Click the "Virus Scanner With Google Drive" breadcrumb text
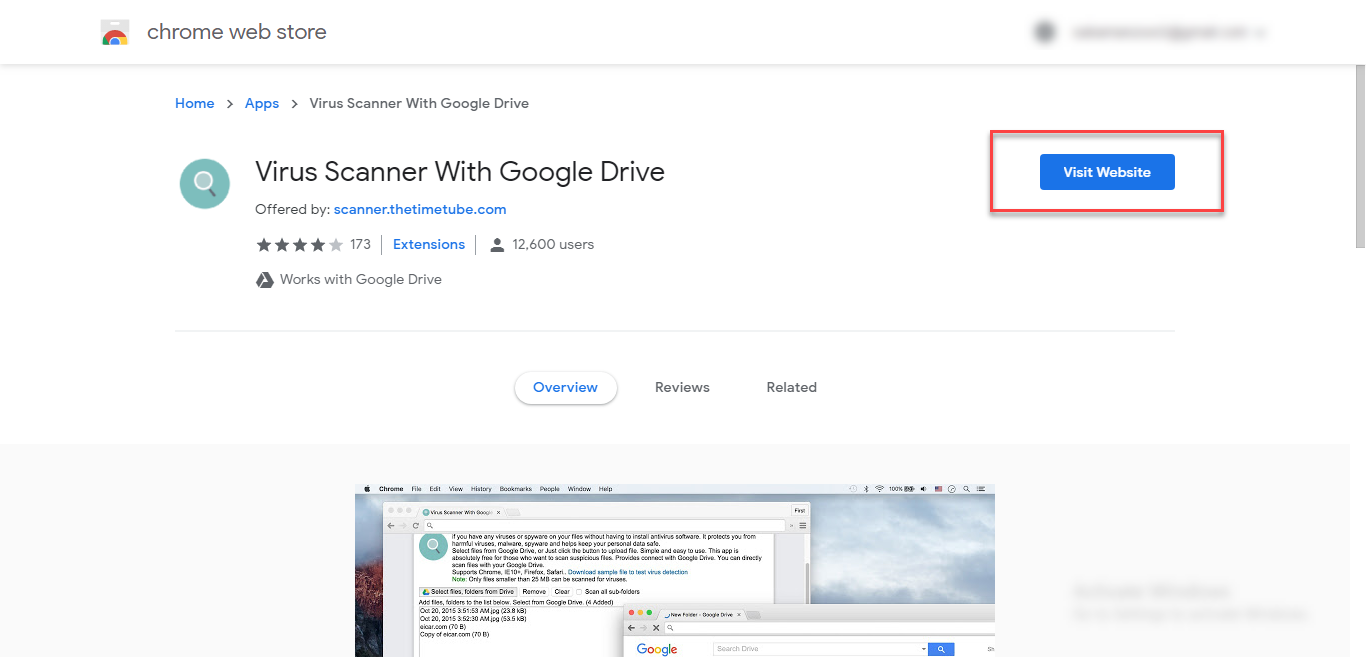 419,103
